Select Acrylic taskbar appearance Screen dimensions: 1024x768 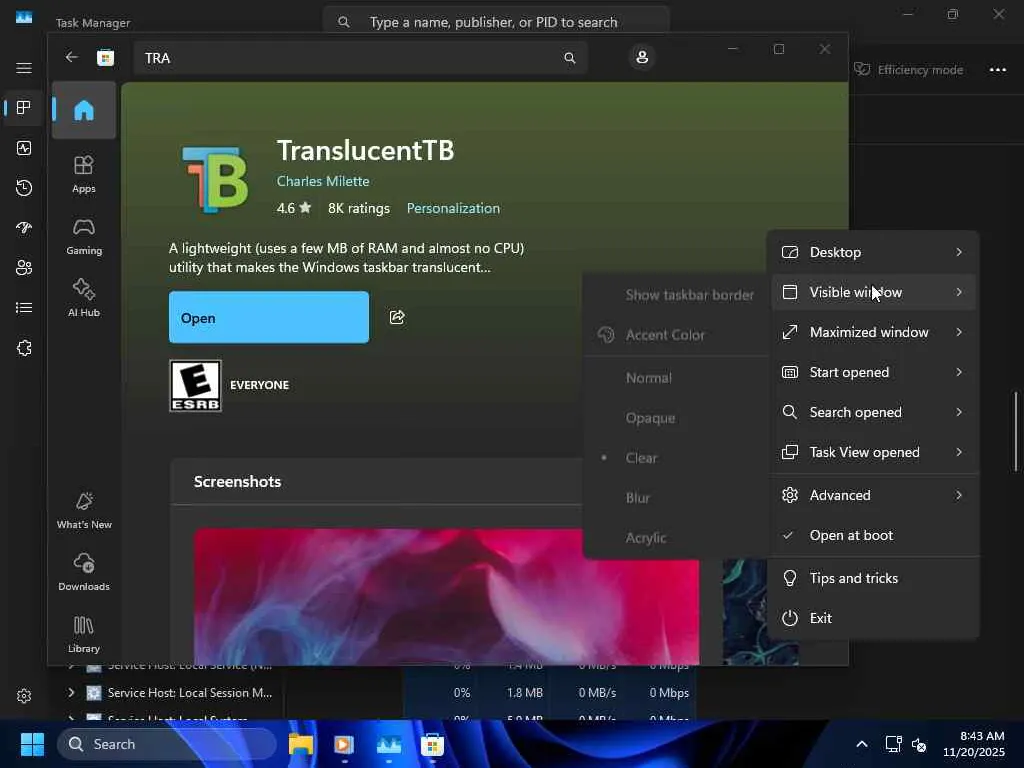click(676, 537)
